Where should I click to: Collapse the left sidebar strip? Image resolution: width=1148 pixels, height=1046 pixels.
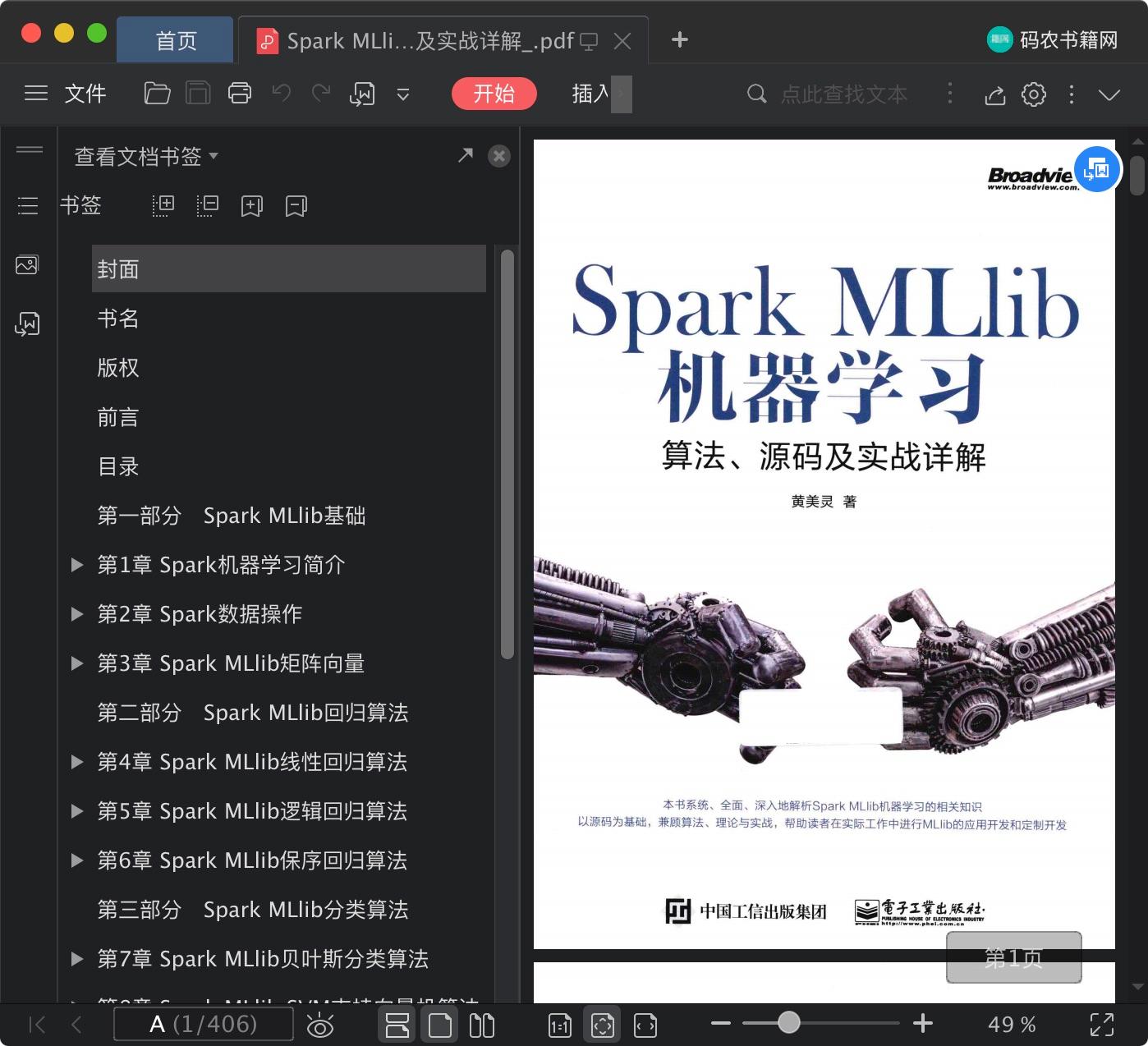point(30,149)
